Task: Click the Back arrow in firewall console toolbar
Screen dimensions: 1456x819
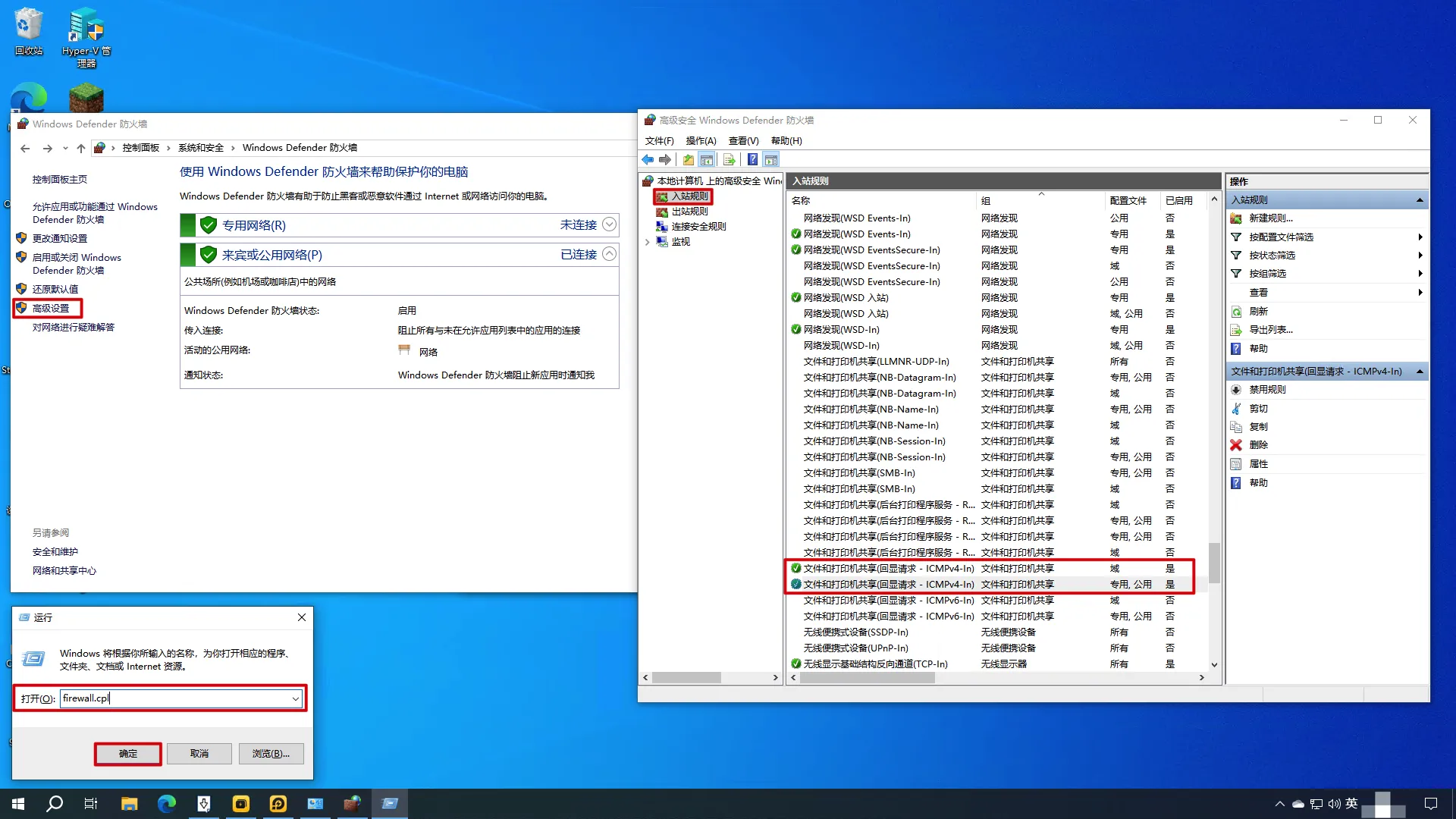Action: click(x=648, y=159)
